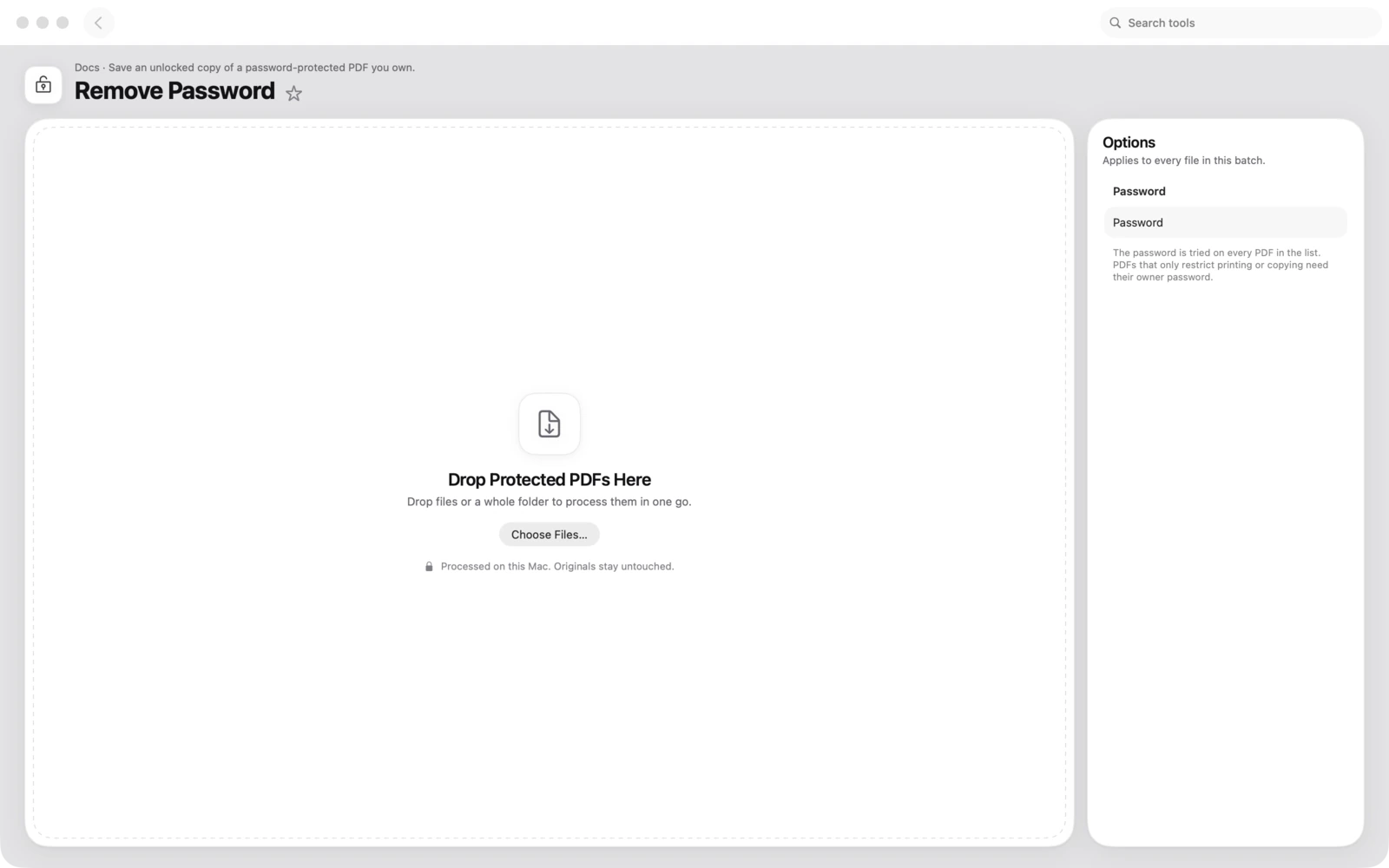Click the file download drop-zone icon

(x=550, y=424)
